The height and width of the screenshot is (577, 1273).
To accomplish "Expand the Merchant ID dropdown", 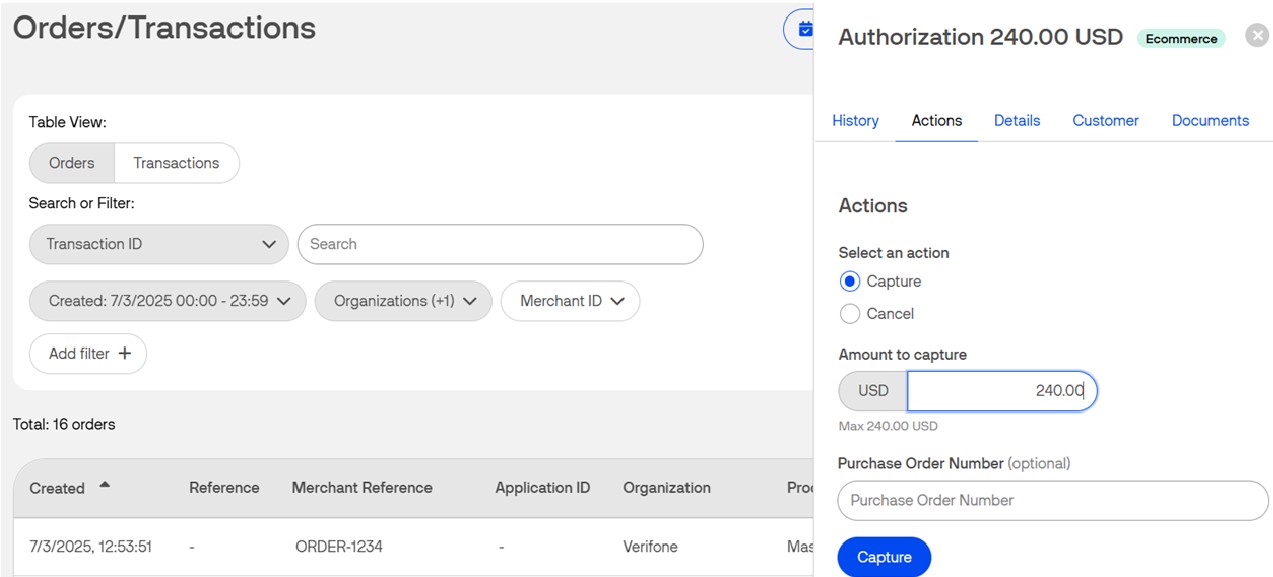I will (x=570, y=301).
